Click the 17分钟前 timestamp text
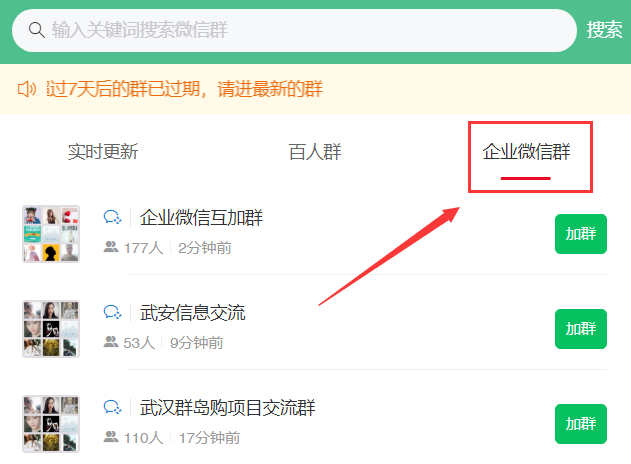 coord(209,438)
